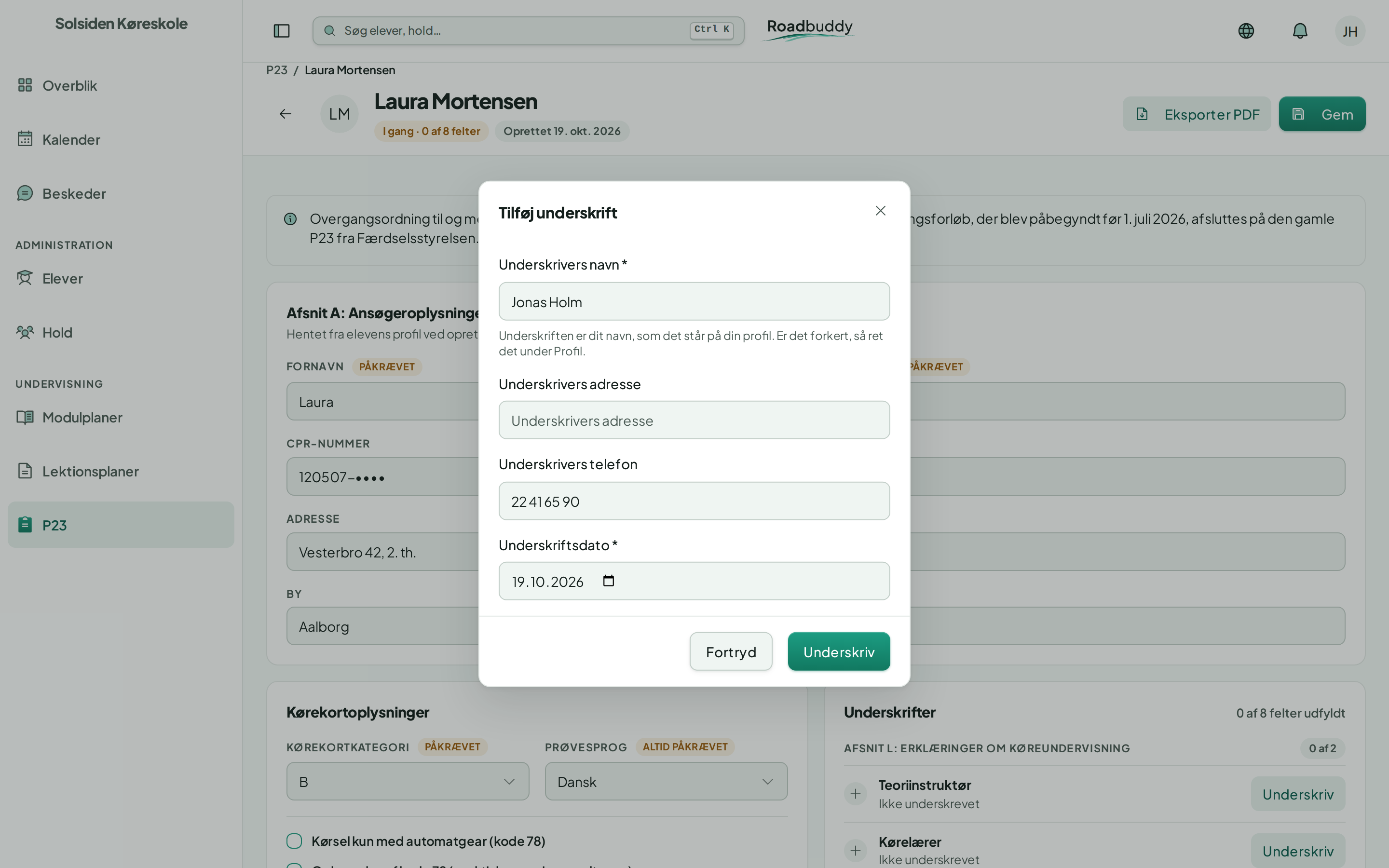Save with the Gem button
Viewport: 1389px width, 868px height.
point(1322,114)
